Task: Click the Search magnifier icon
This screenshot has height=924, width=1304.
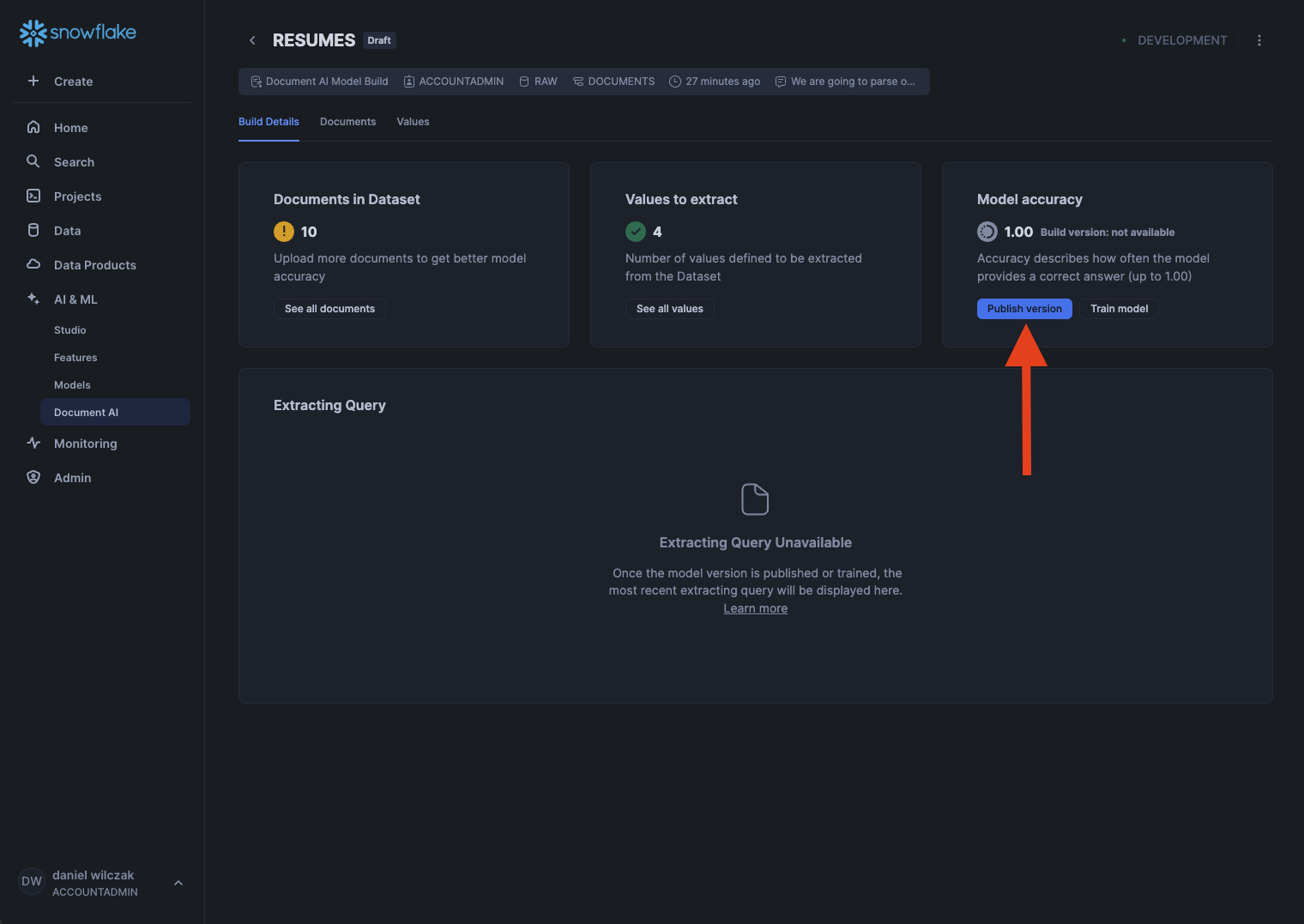Action: pos(33,161)
